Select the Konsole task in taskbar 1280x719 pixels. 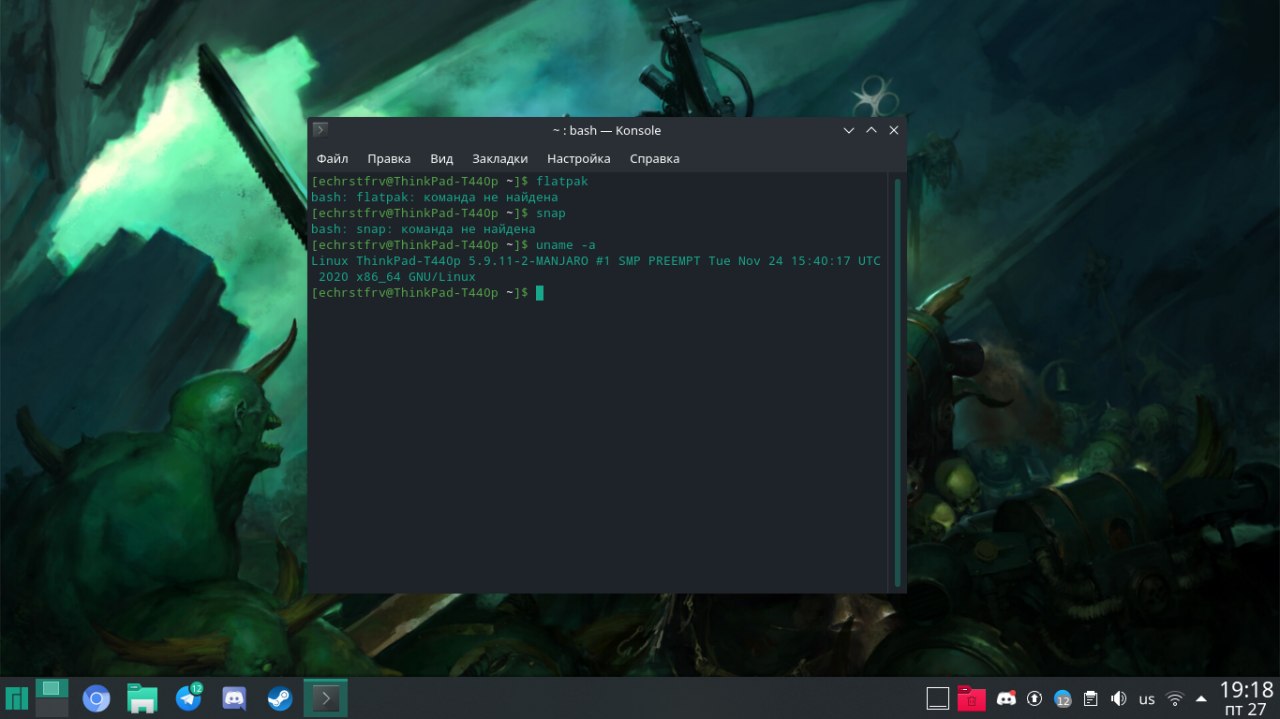[325, 698]
